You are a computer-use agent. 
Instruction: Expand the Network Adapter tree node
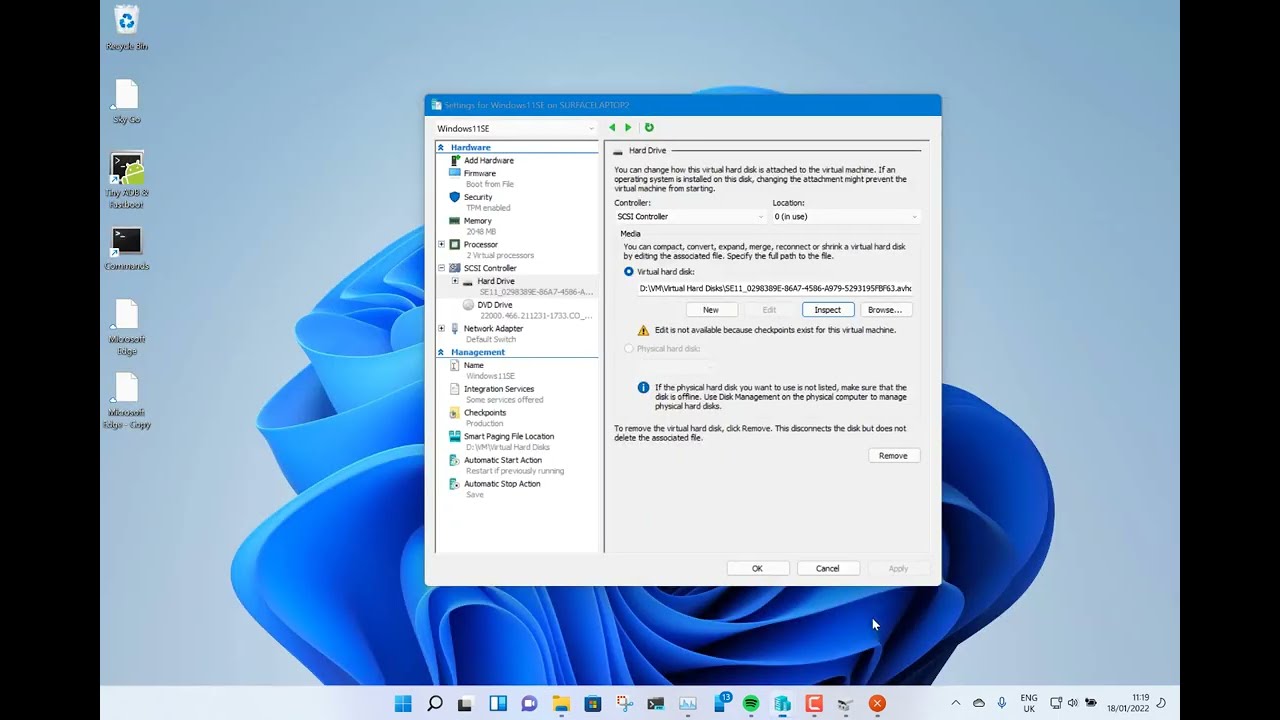click(441, 328)
